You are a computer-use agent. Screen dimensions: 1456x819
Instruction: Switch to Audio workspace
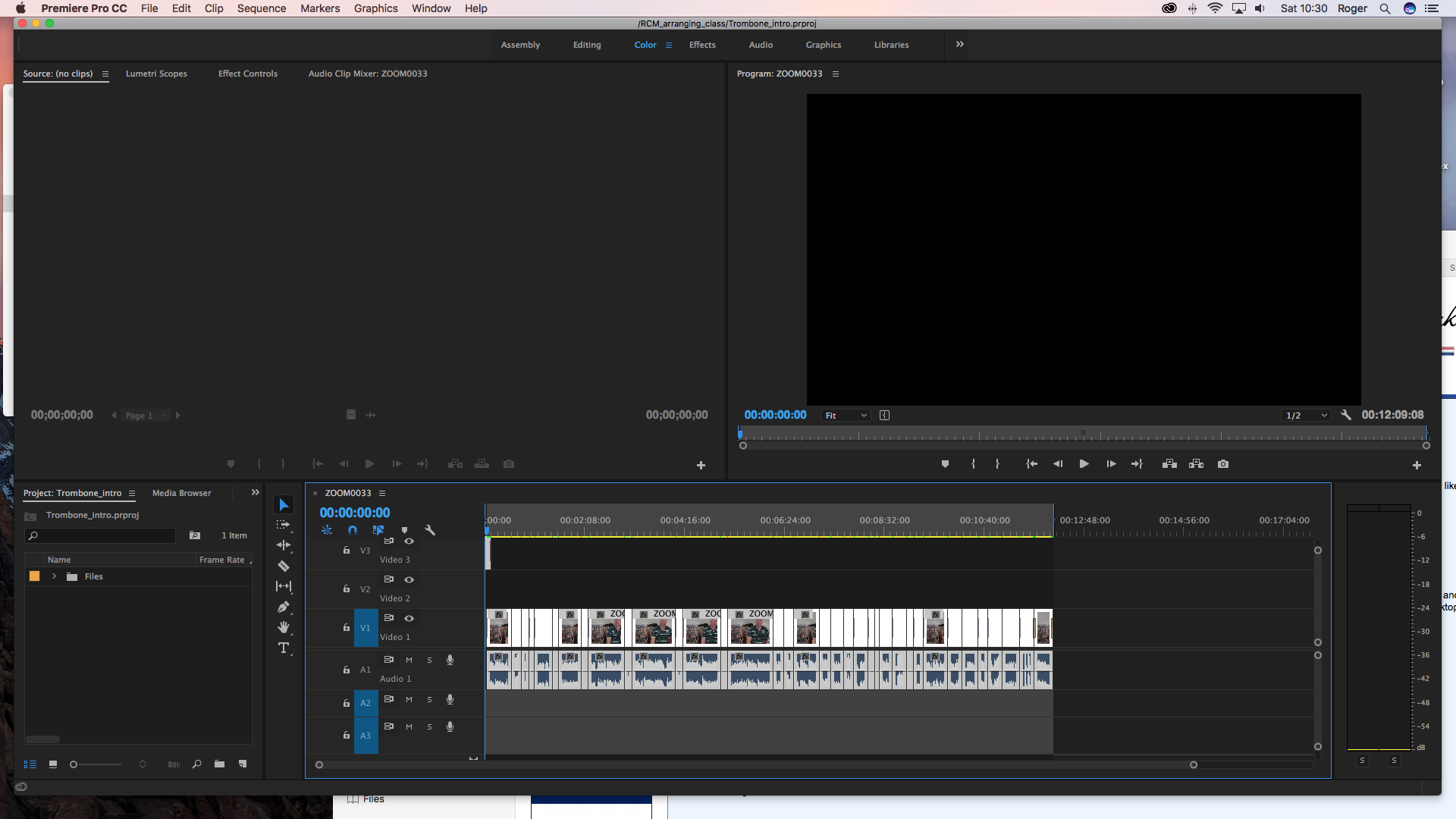(761, 45)
